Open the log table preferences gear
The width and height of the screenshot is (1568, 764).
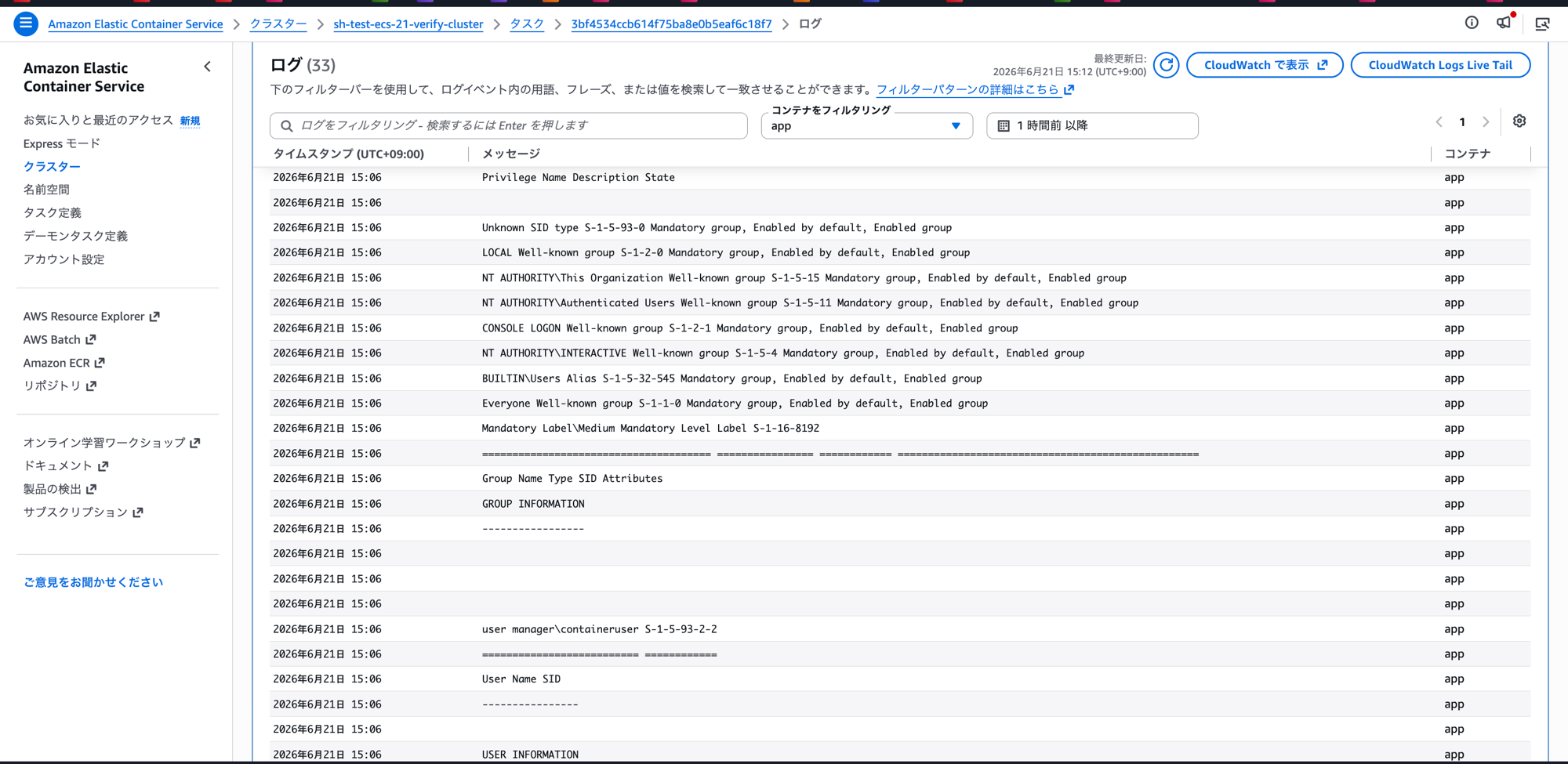pyautogui.click(x=1519, y=121)
